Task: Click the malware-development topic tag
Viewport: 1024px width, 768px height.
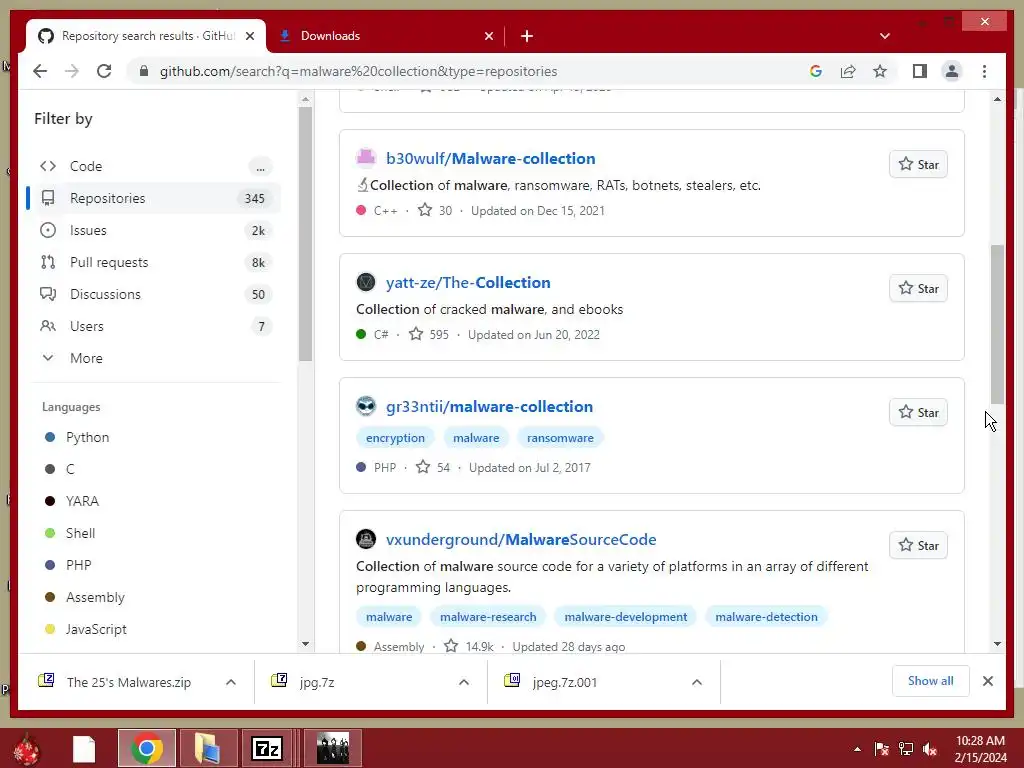Action: 626,616
